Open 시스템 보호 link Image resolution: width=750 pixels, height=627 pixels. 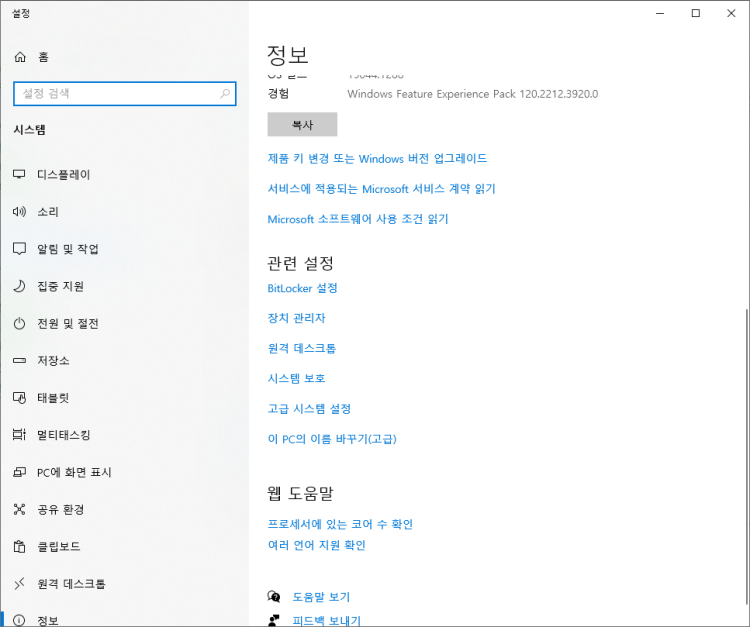(297, 378)
